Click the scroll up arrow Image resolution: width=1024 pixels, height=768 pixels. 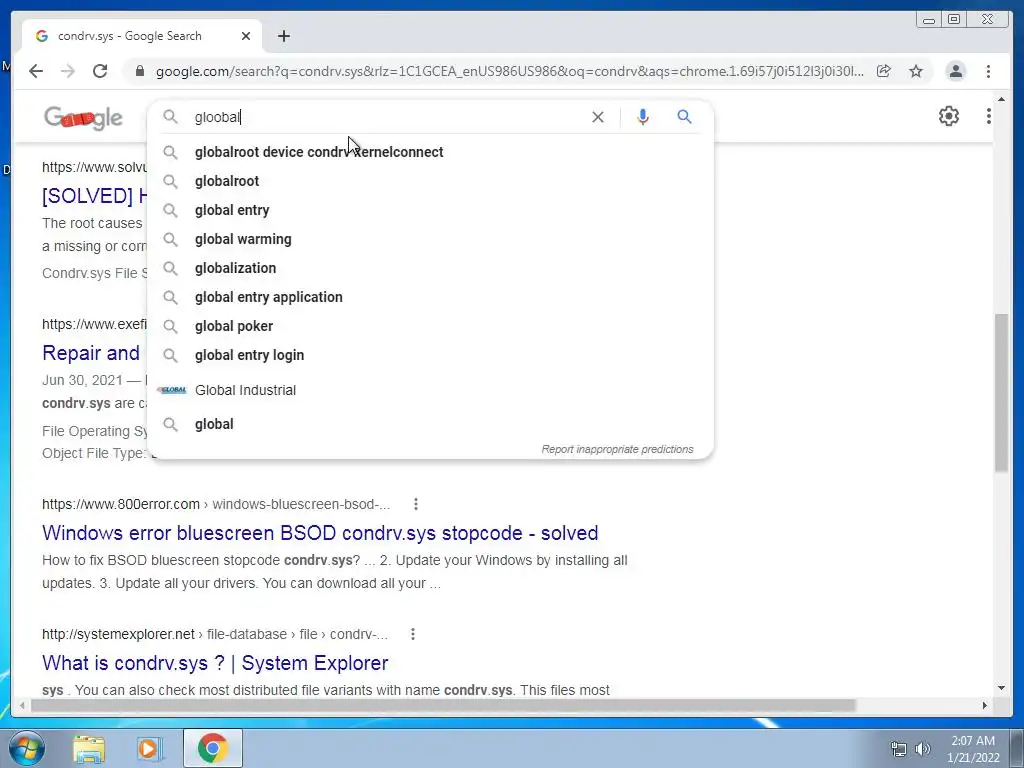coord(1001,99)
